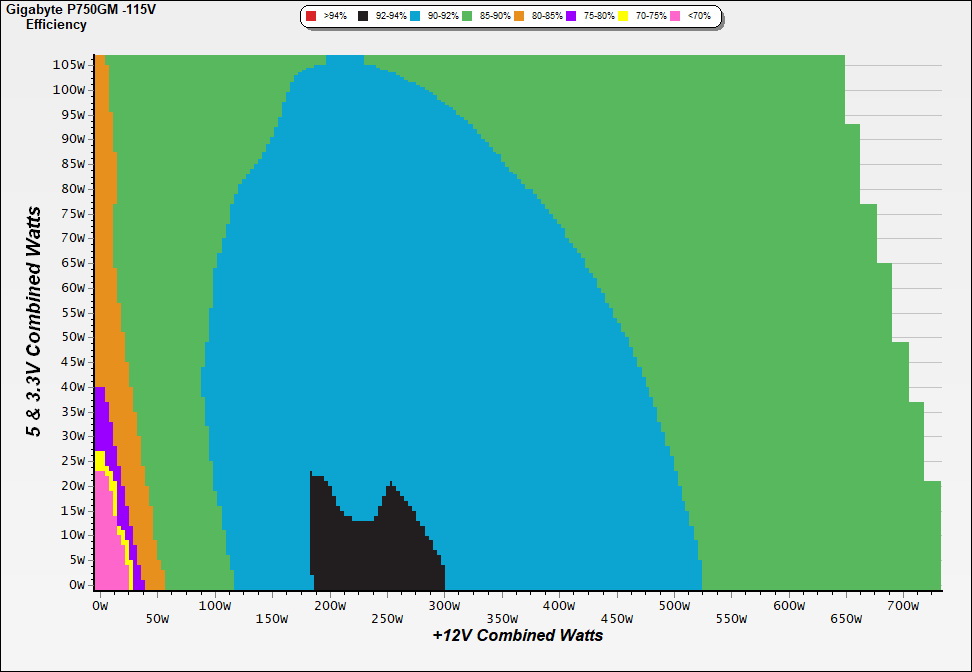972x672 pixels.
Task: Click the 105W label on the y-axis
Action: (x=70, y=64)
